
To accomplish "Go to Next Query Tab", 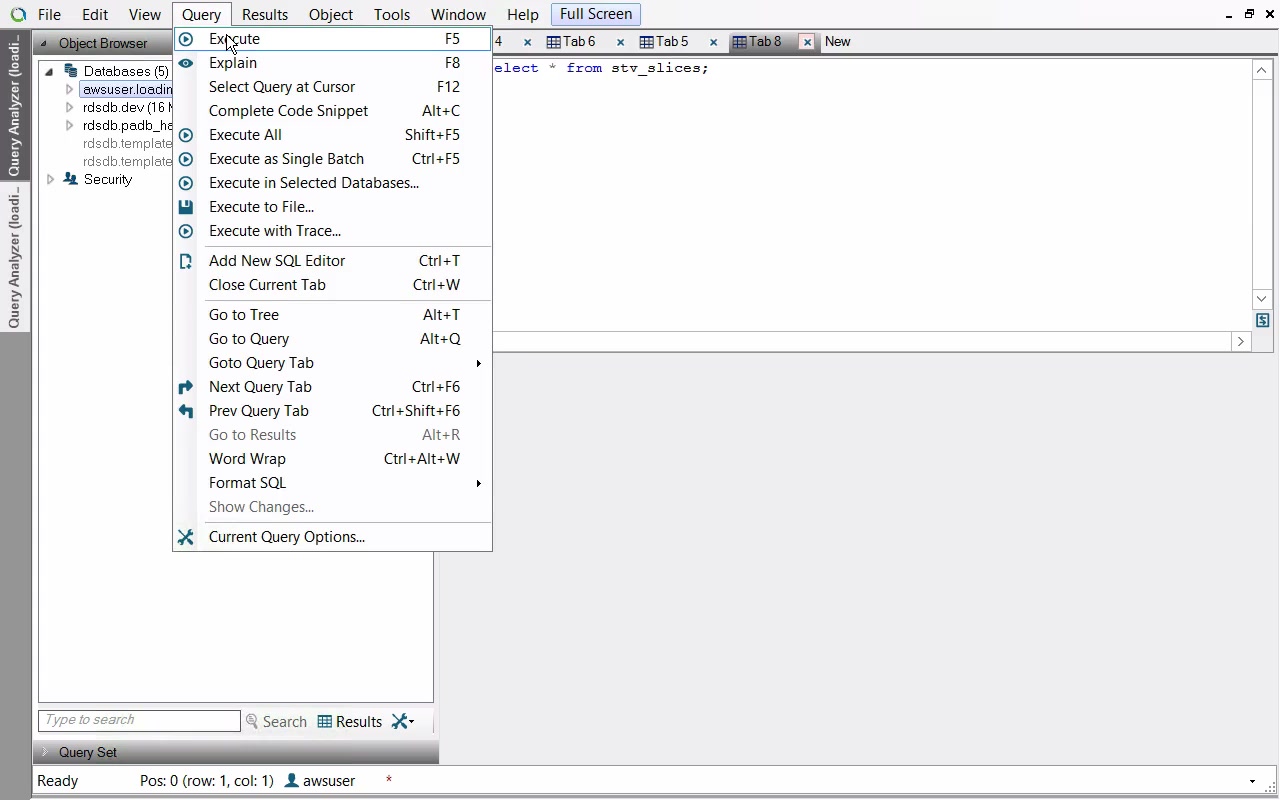I will (333, 387).
